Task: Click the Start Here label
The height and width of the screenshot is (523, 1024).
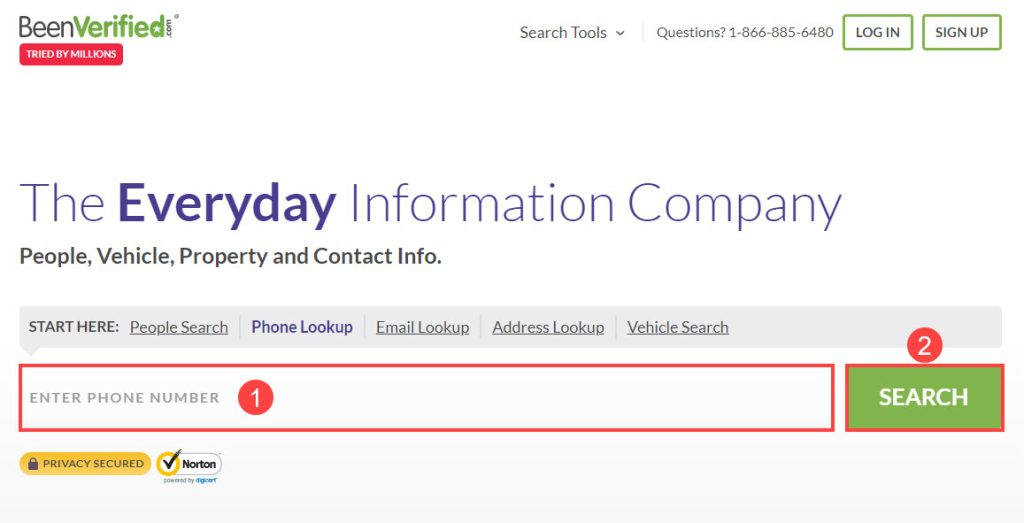Action: [74, 327]
